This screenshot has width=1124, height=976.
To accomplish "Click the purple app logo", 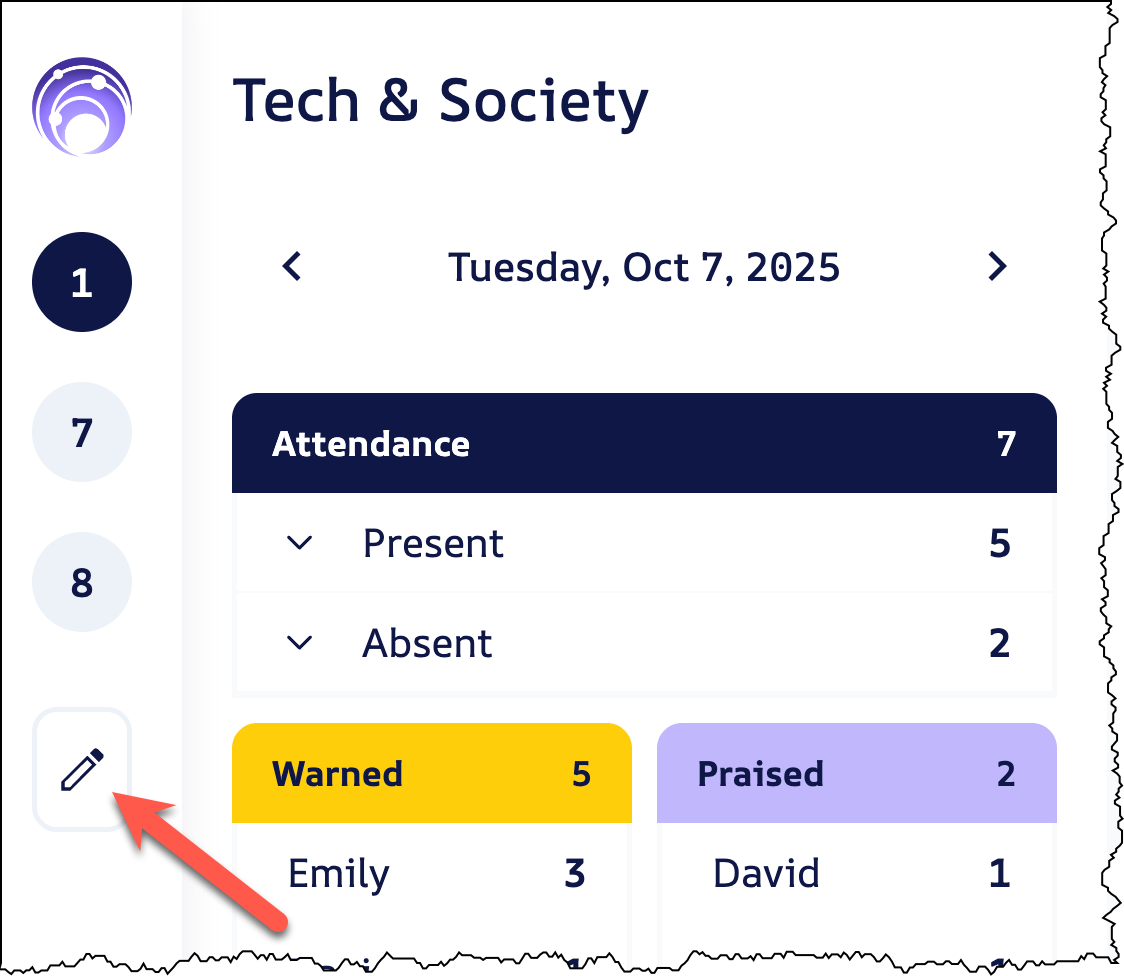I will tap(82, 107).
